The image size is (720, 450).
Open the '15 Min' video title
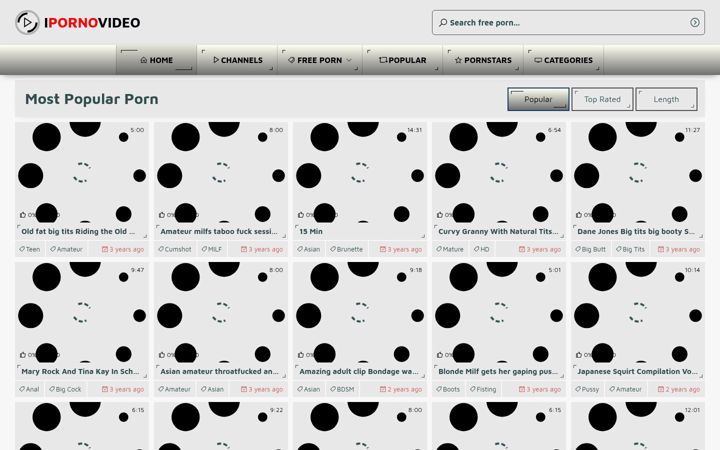(x=311, y=231)
